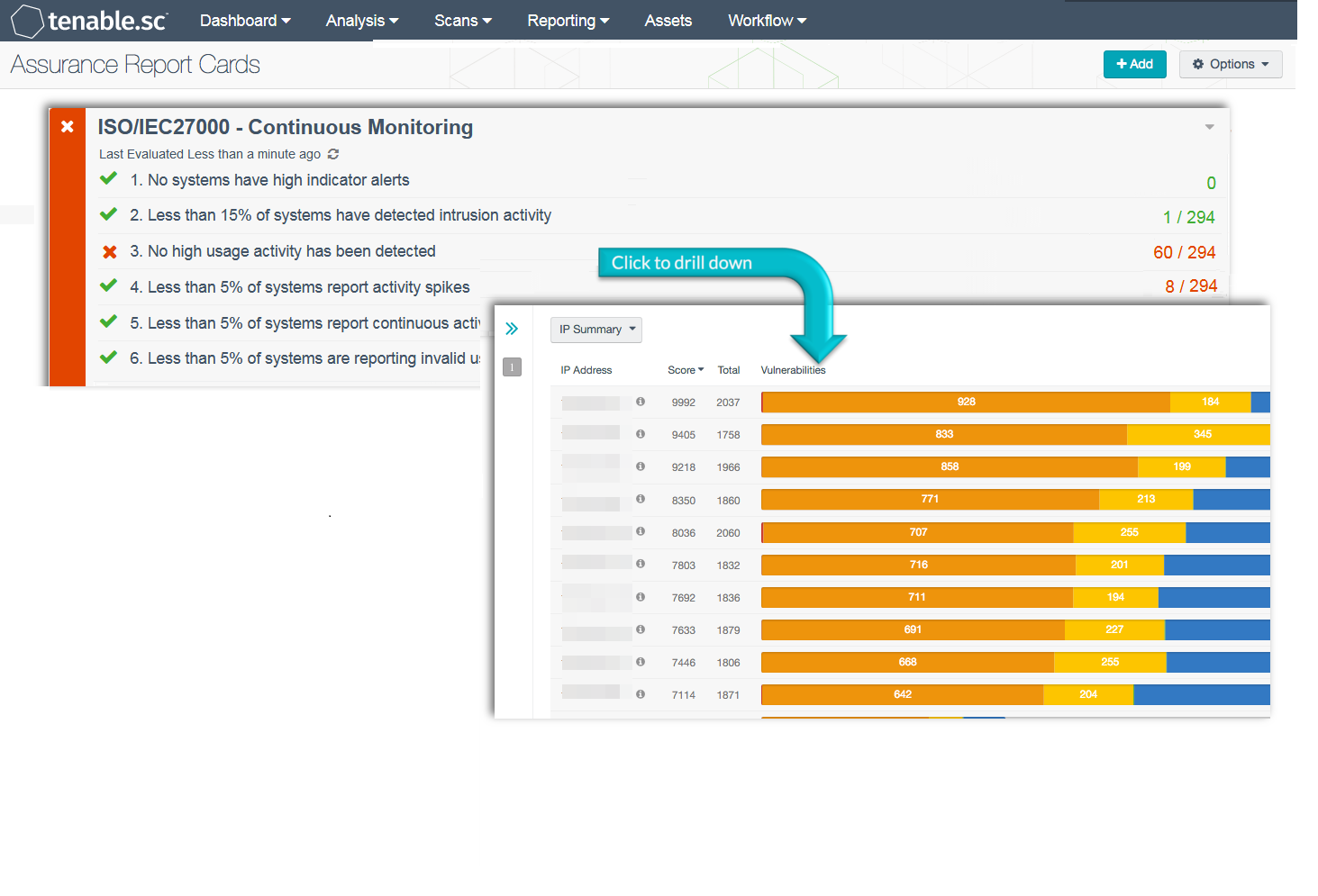The image size is (1318, 896).
Task: Open the IP Summary dropdown
Action: click(595, 330)
